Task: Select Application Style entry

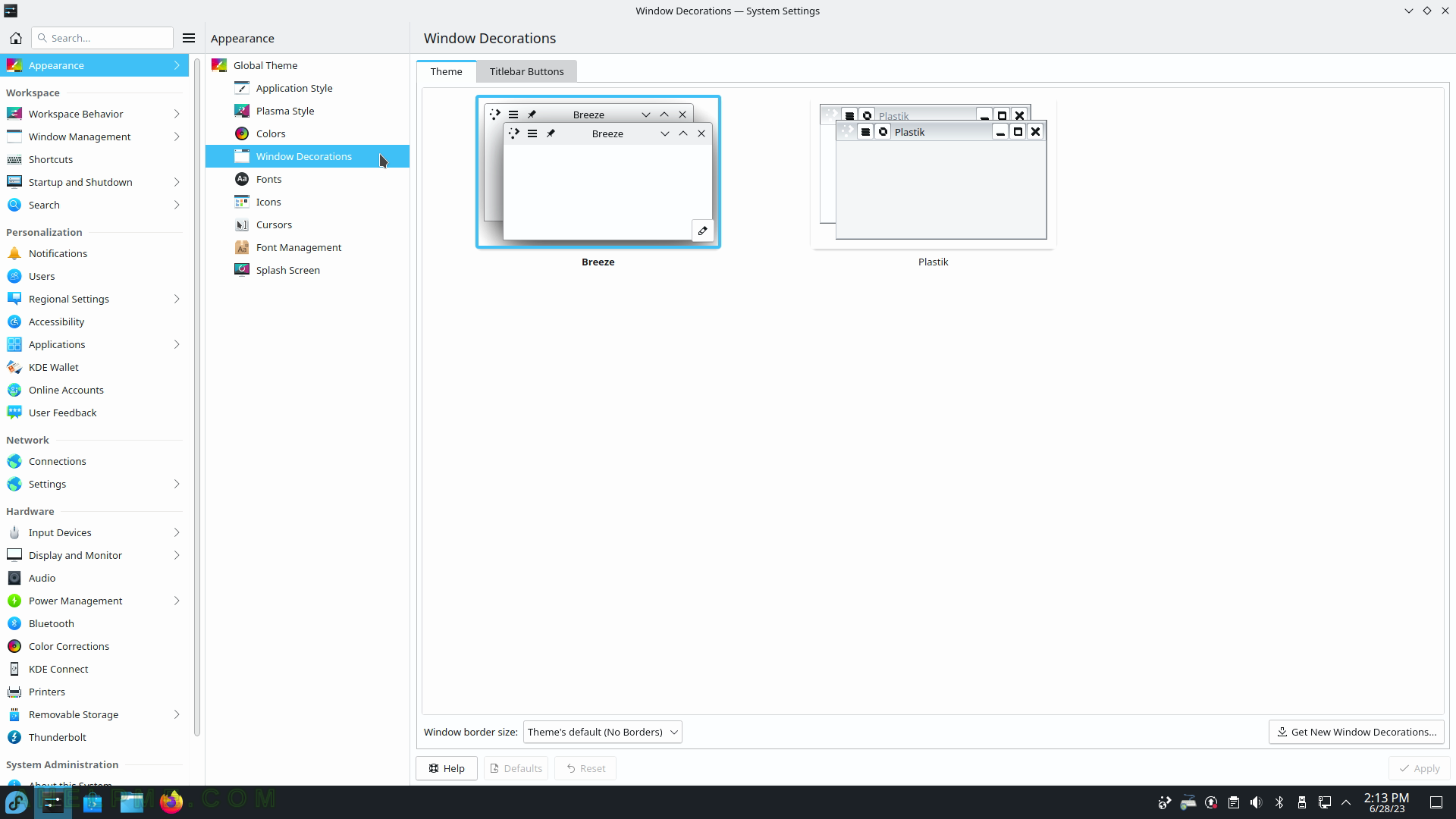Action: 307,88
